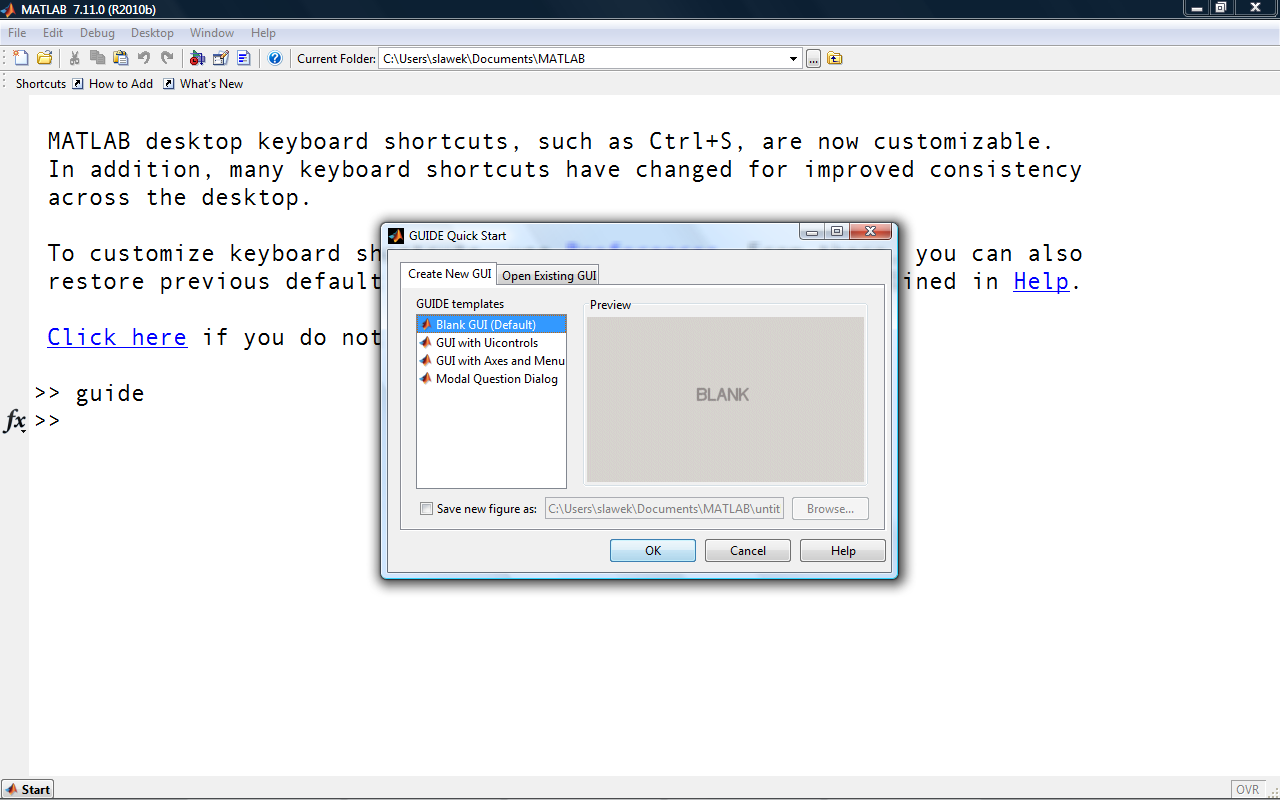Click the Paste clipboard icon
Screen dimensions: 1280x800
click(120, 58)
